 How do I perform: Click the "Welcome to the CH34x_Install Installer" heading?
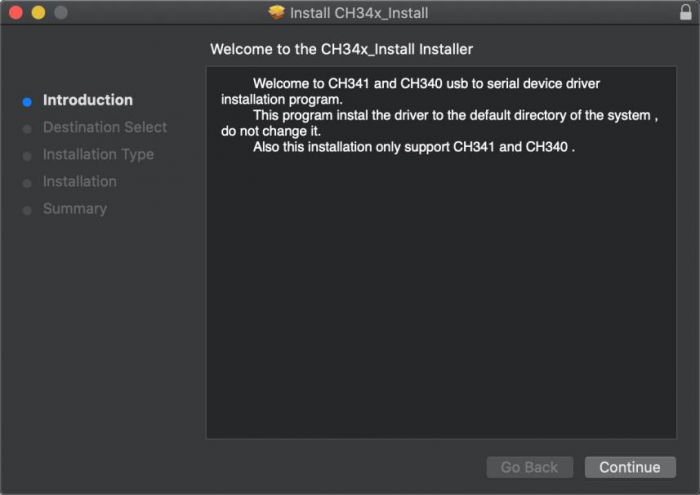(x=341, y=48)
